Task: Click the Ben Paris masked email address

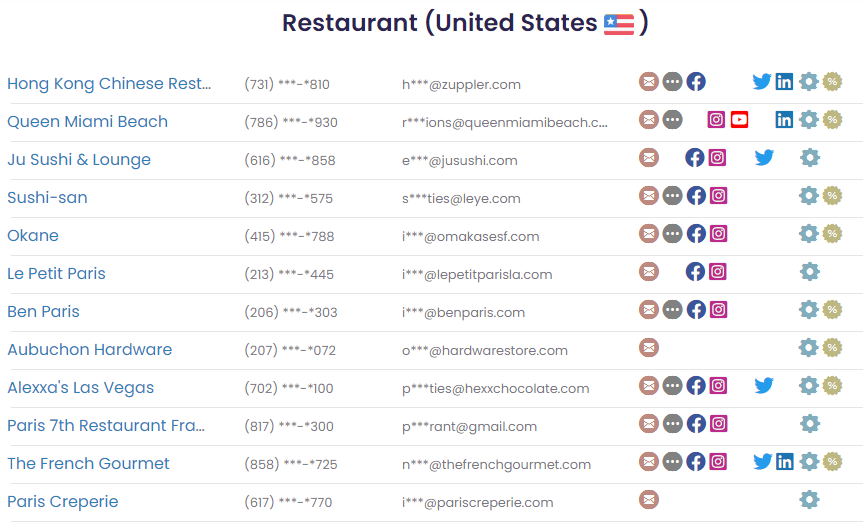Action: 463,313
